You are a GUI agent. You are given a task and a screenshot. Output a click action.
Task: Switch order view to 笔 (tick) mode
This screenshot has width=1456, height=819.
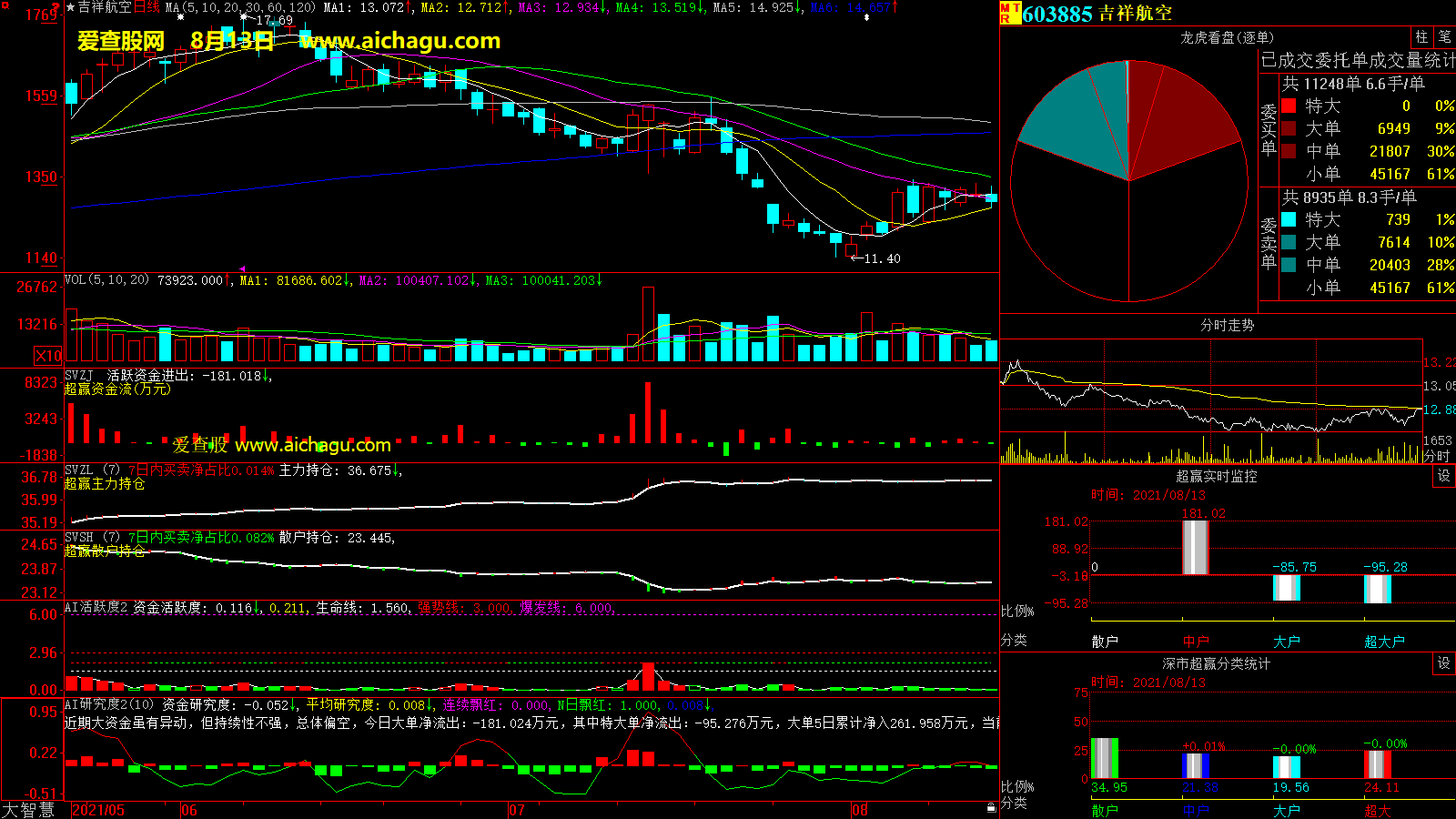click(1445, 37)
